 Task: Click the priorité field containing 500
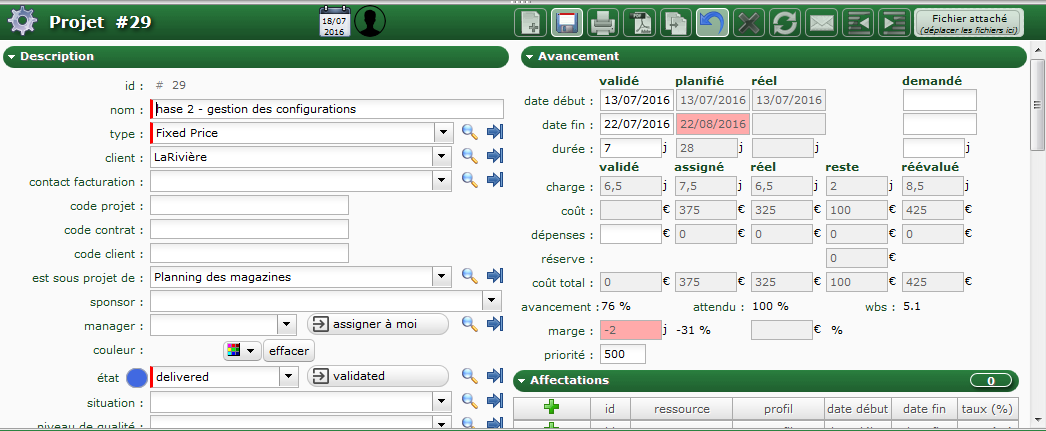(622, 354)
